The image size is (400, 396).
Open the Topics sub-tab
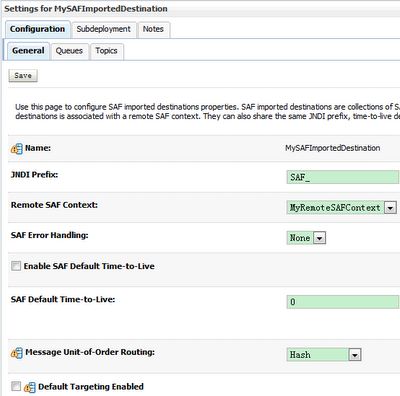coord(107,51)
